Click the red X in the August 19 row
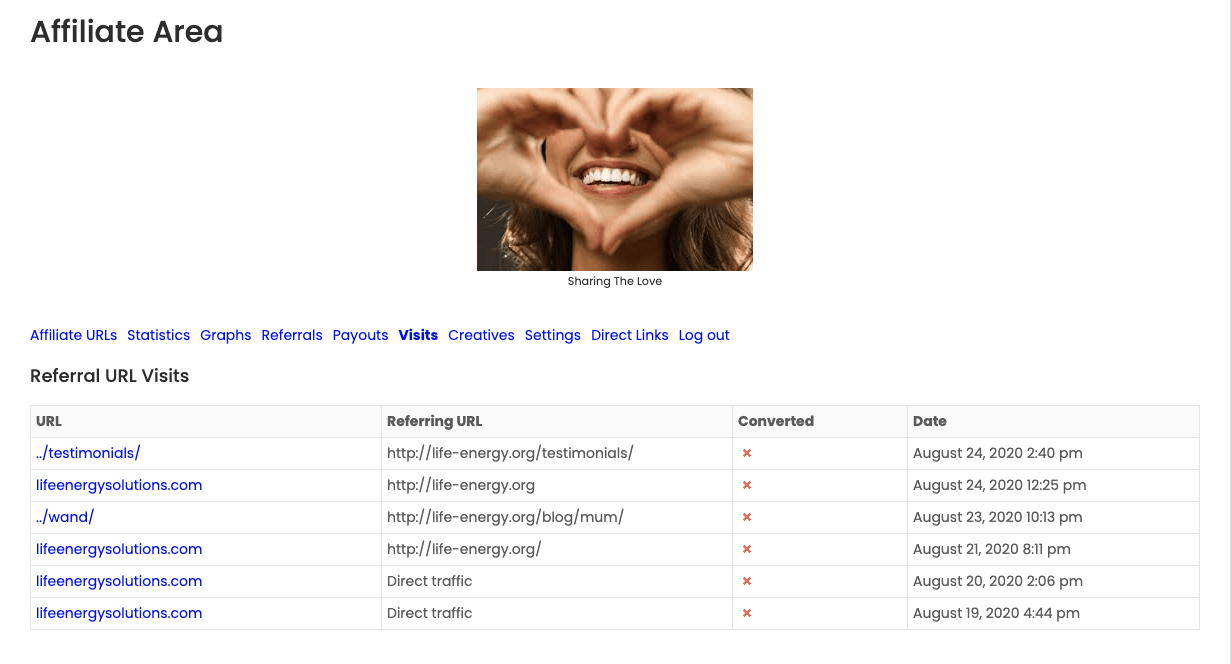 point(747,613)
